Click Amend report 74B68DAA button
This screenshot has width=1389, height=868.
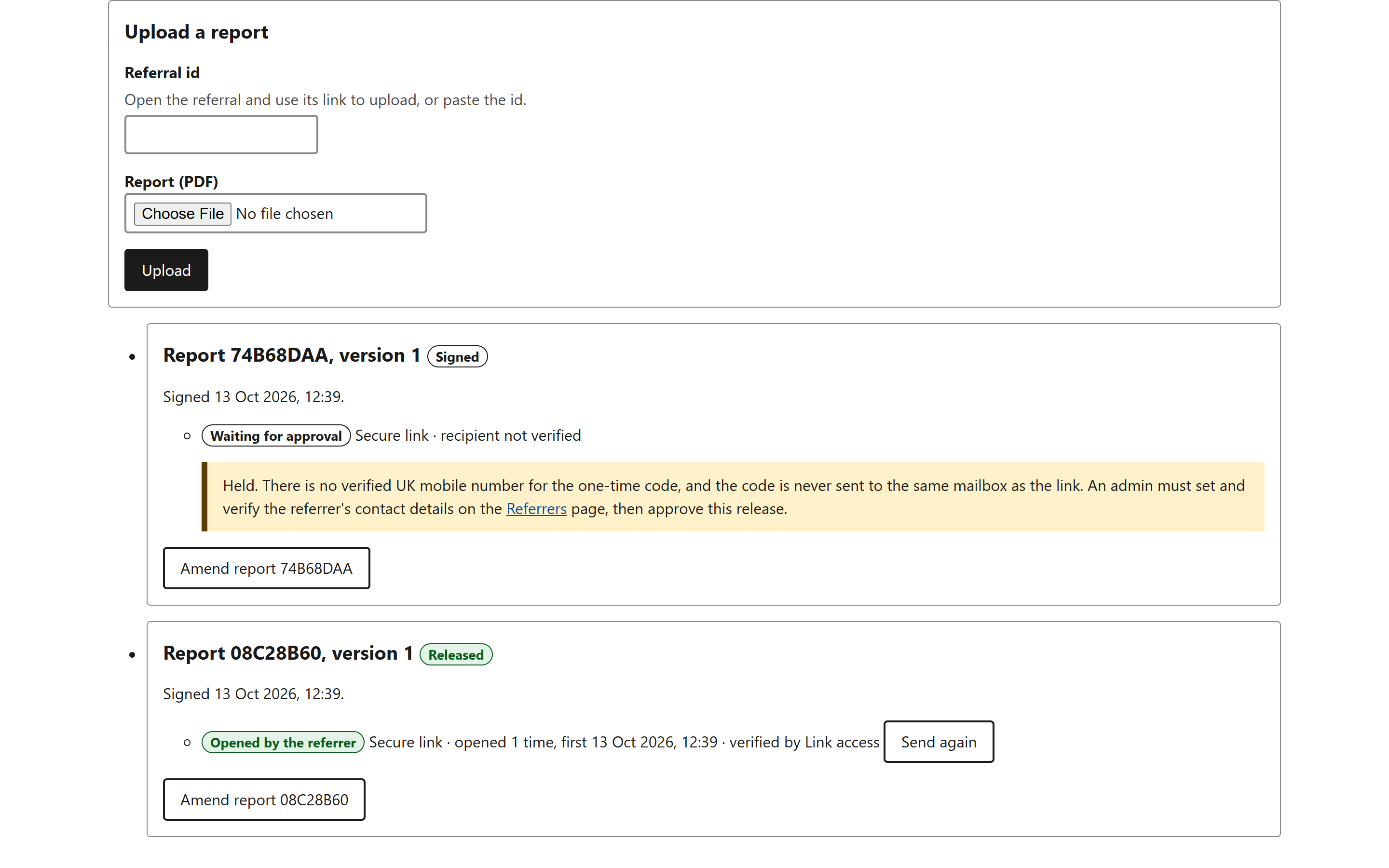pos(266,568)
